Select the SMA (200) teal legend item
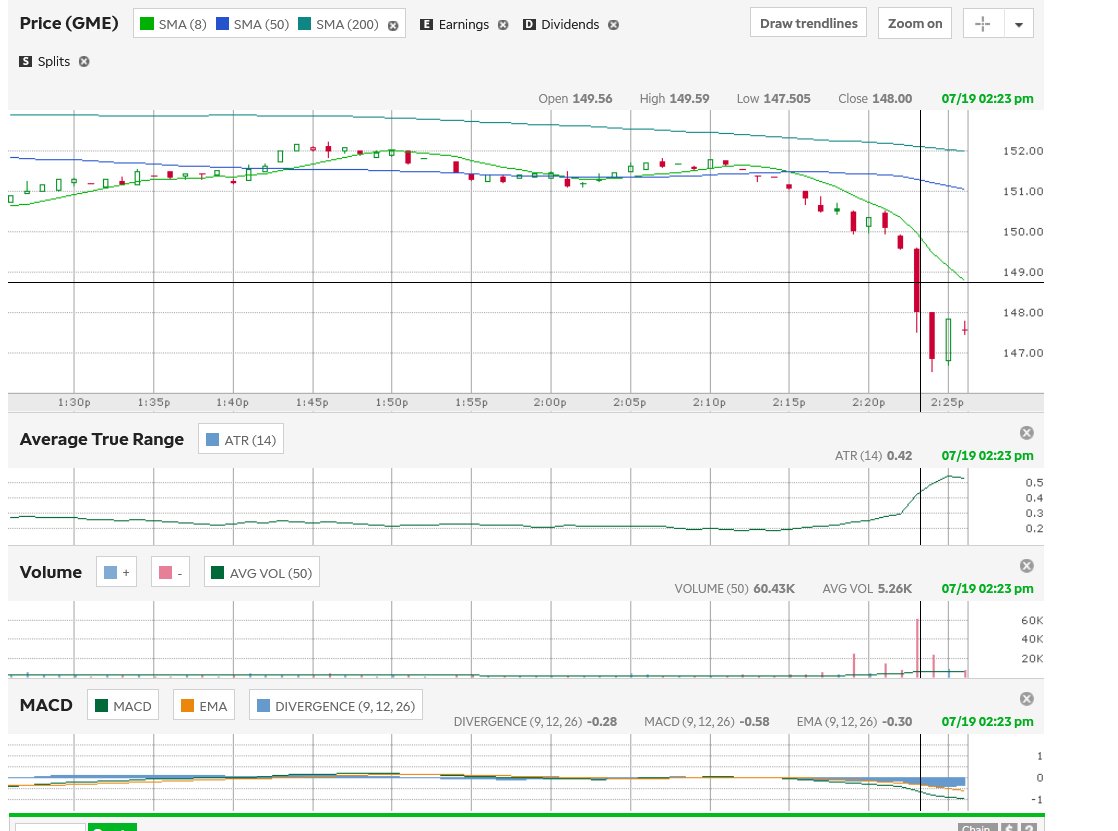This screenshot has width=1118, height=831. [x=338, y=24]
